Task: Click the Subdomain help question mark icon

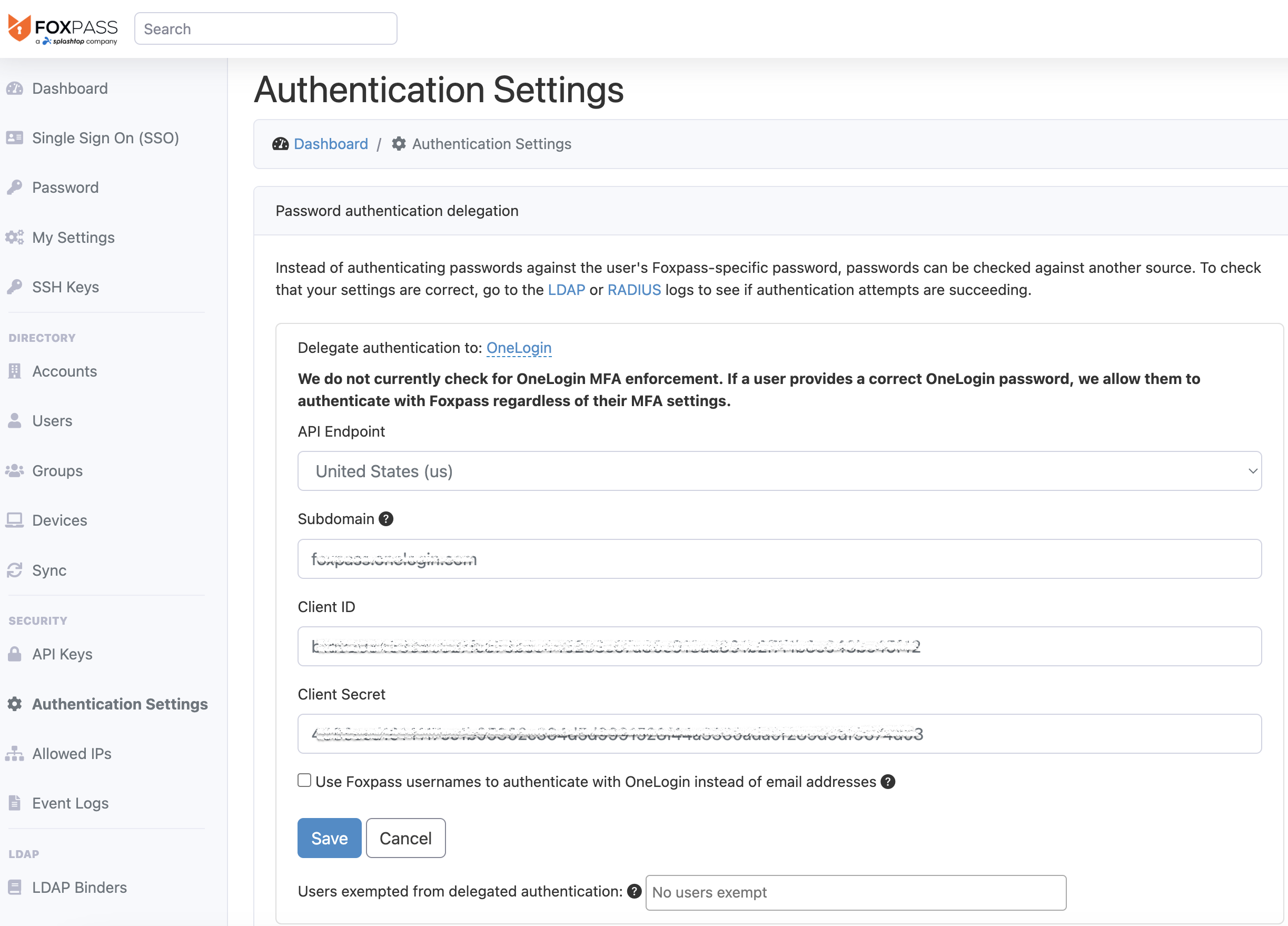Action: tap(386, 519)
